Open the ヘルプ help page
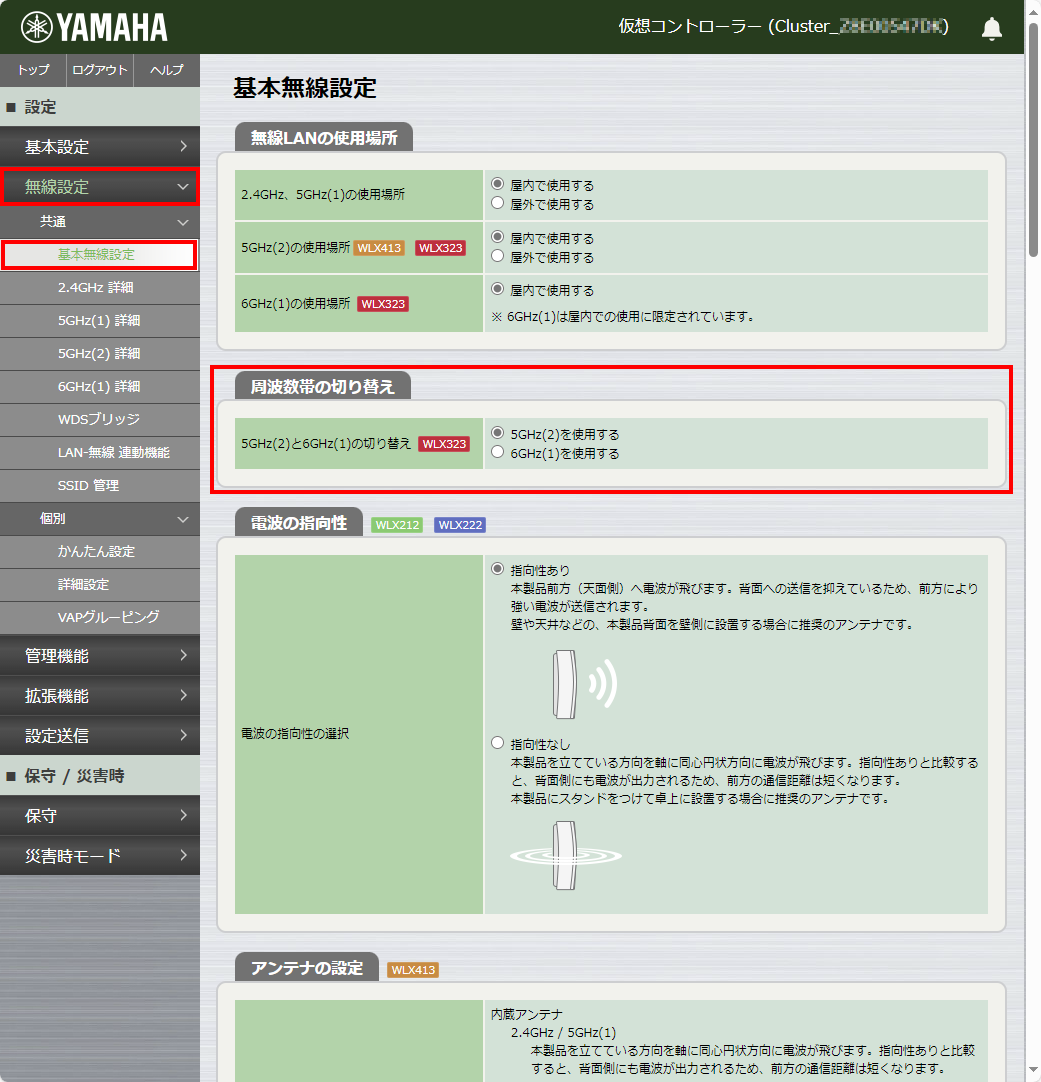This screenshot has width=1041, height=1082. click(x=166, y=70)
